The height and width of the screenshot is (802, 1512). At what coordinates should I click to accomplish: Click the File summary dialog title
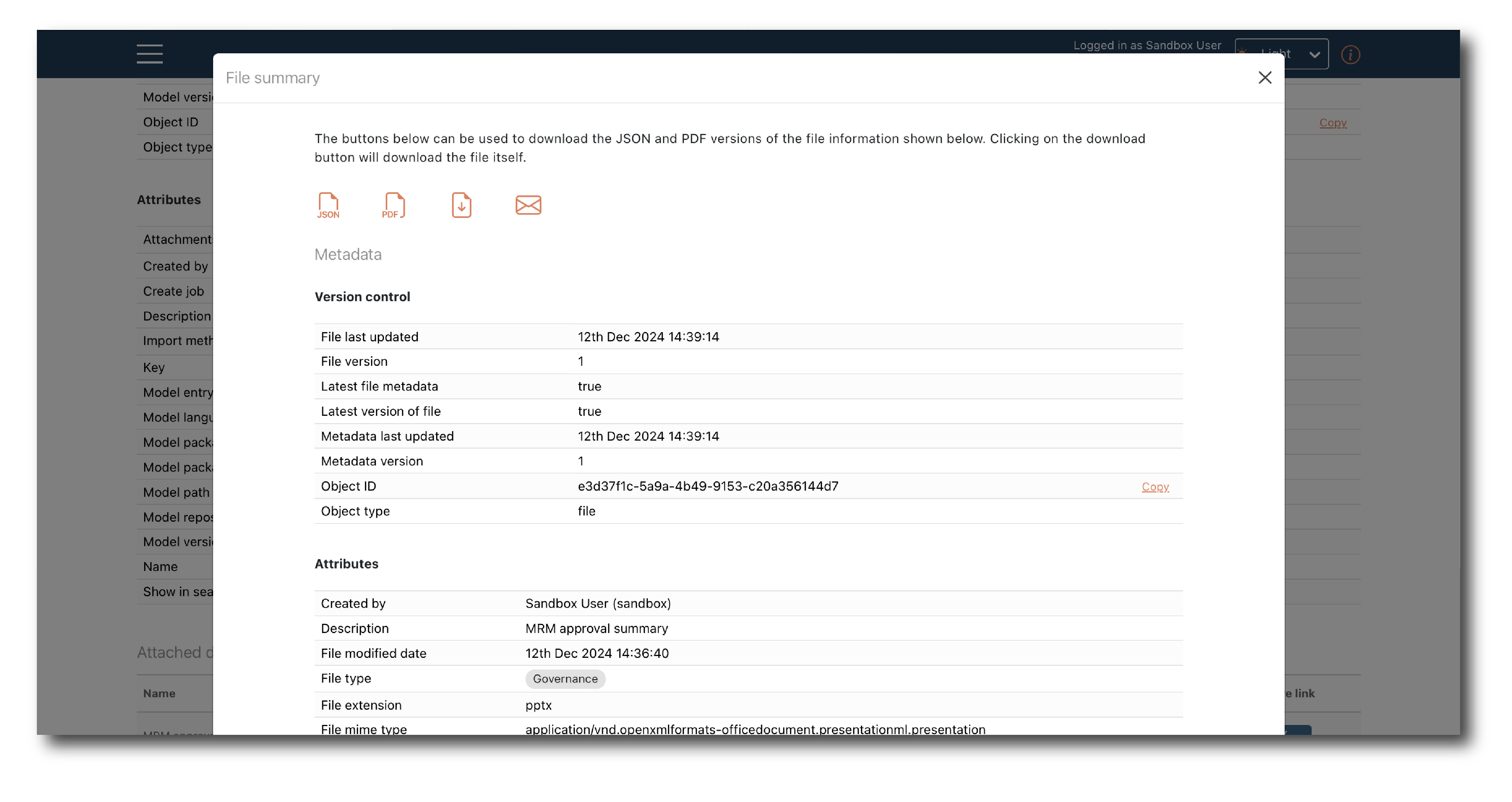coord(272,77)
